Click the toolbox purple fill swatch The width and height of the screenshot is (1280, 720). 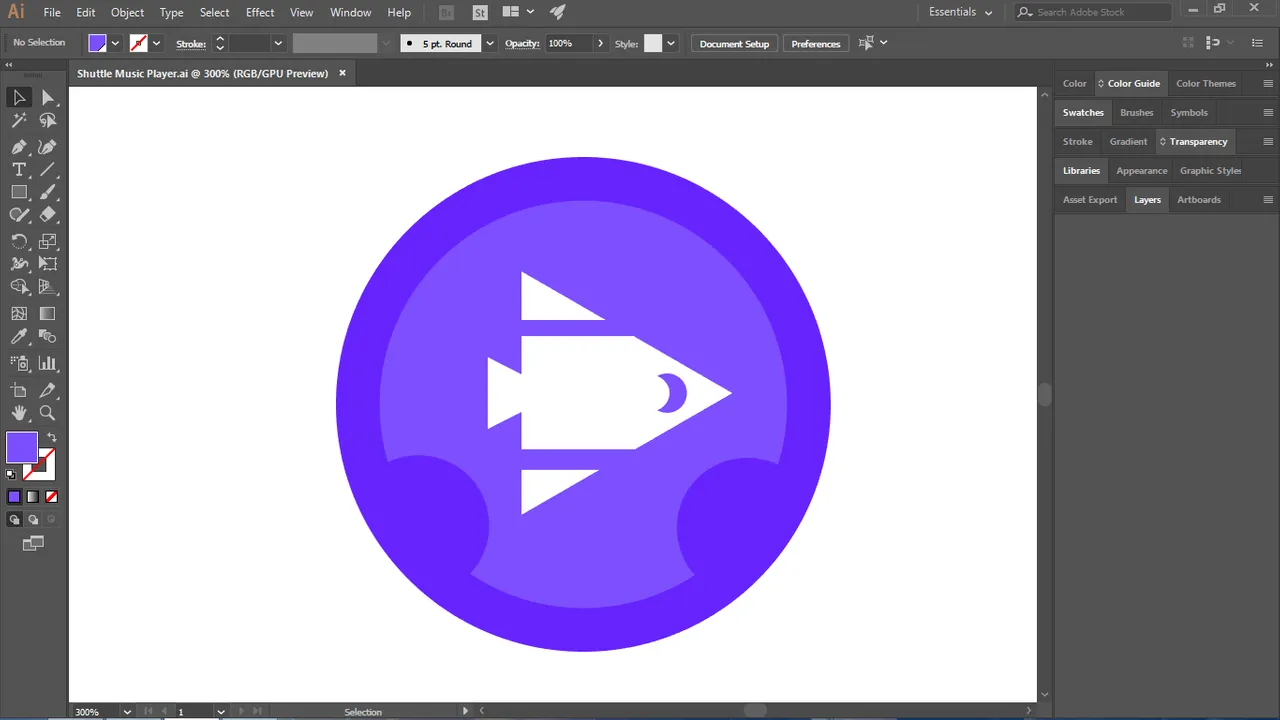tap(22, 447)
